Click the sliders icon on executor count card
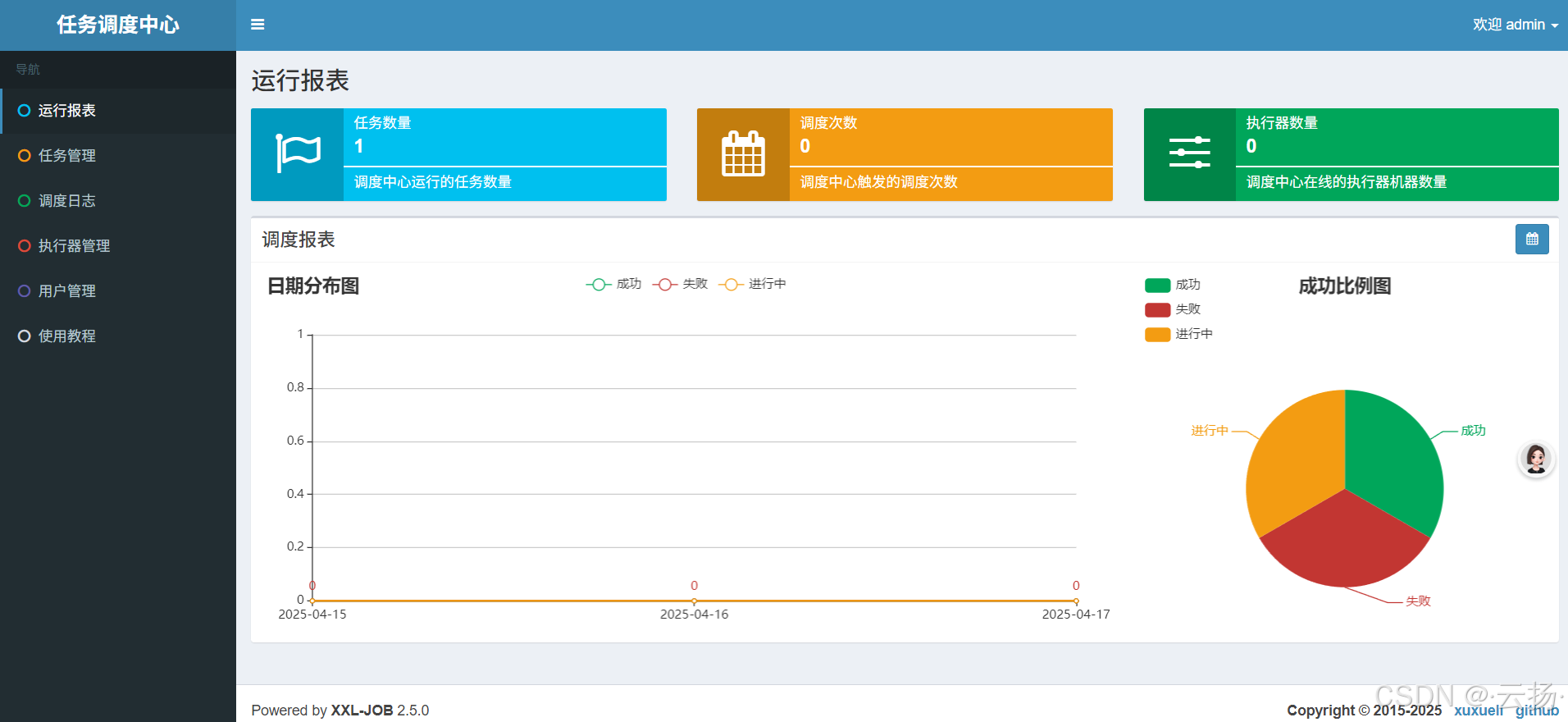The height and width of the screenshot is (722, 1568). point(1189,153)
